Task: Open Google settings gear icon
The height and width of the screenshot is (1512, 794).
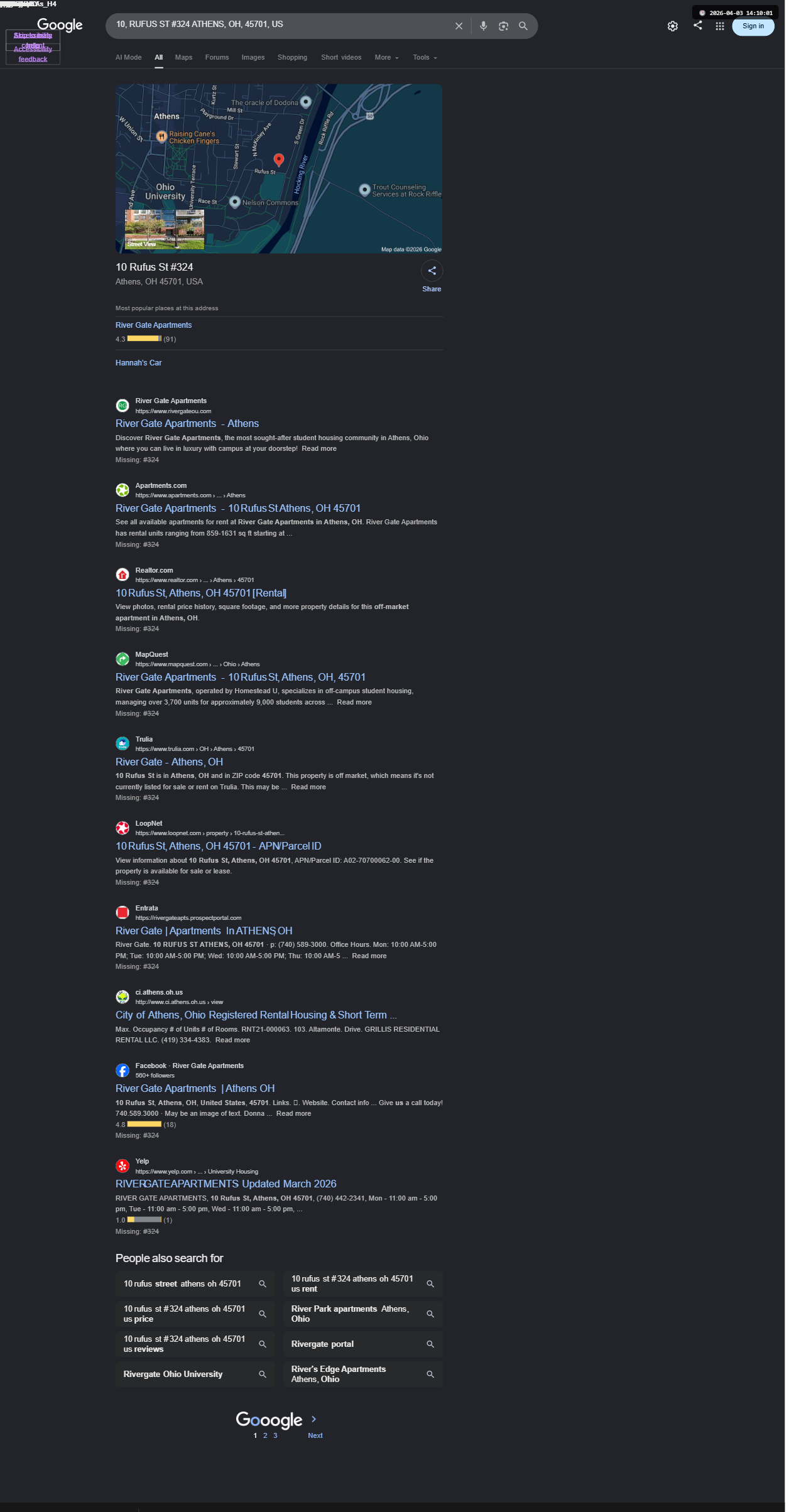Action: tap(672, 26)
